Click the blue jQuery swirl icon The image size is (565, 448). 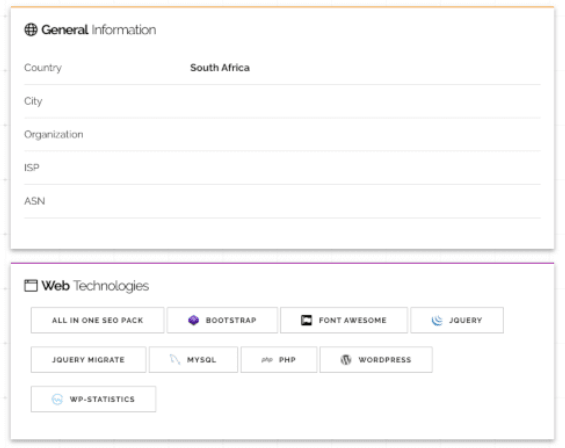(x=437, y=320)
